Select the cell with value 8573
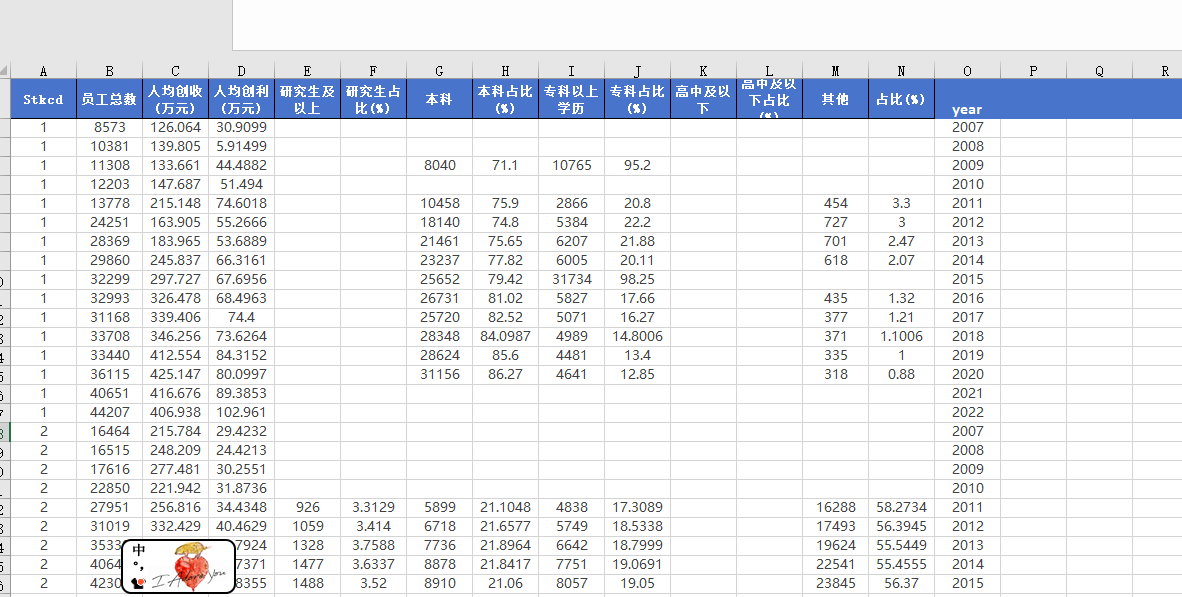This screenshot has height=597, width=1182. pos(109,127)
